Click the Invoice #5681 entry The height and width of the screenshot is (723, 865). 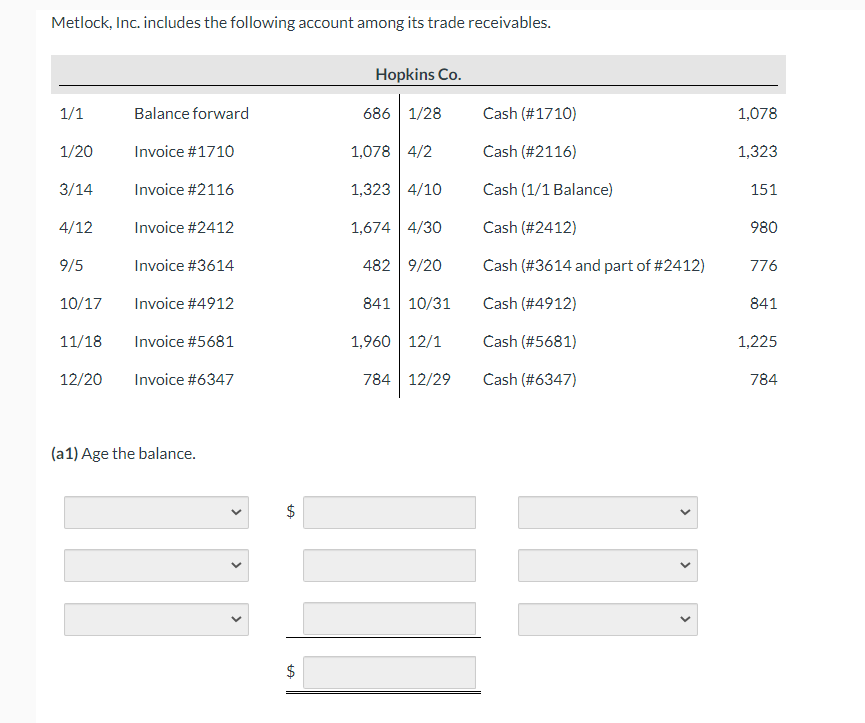click(184, 342)
